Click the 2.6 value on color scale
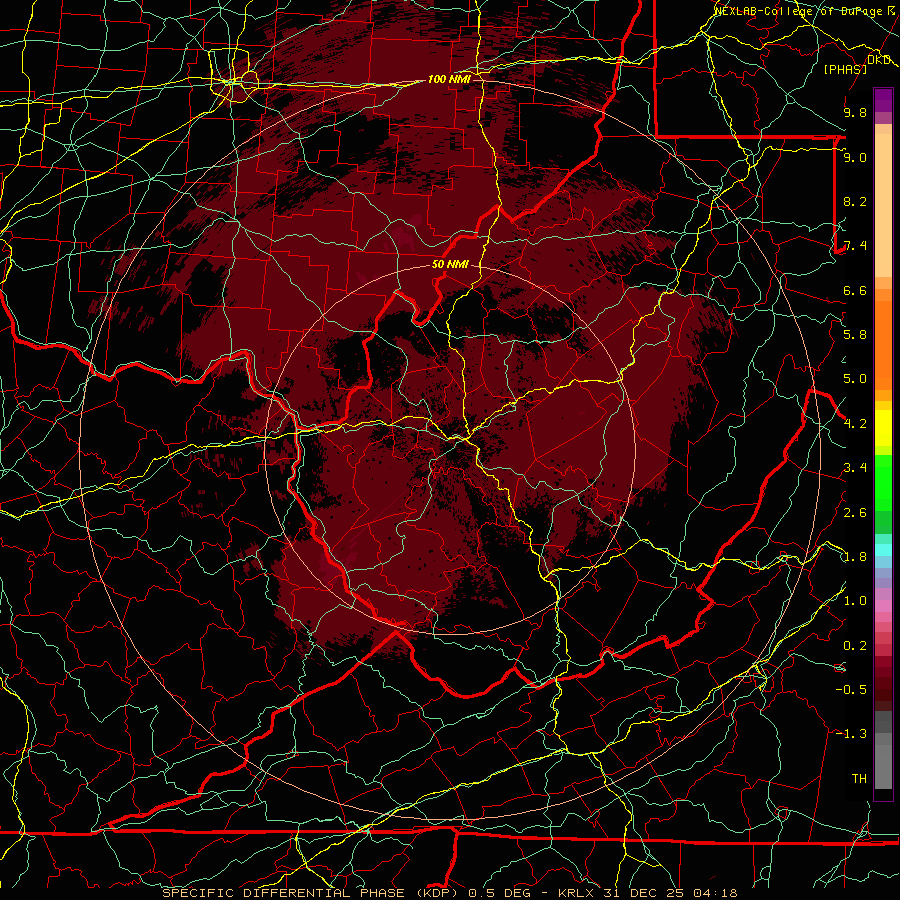900x900 pixels. pyautogui.click(x=855, y=513)
